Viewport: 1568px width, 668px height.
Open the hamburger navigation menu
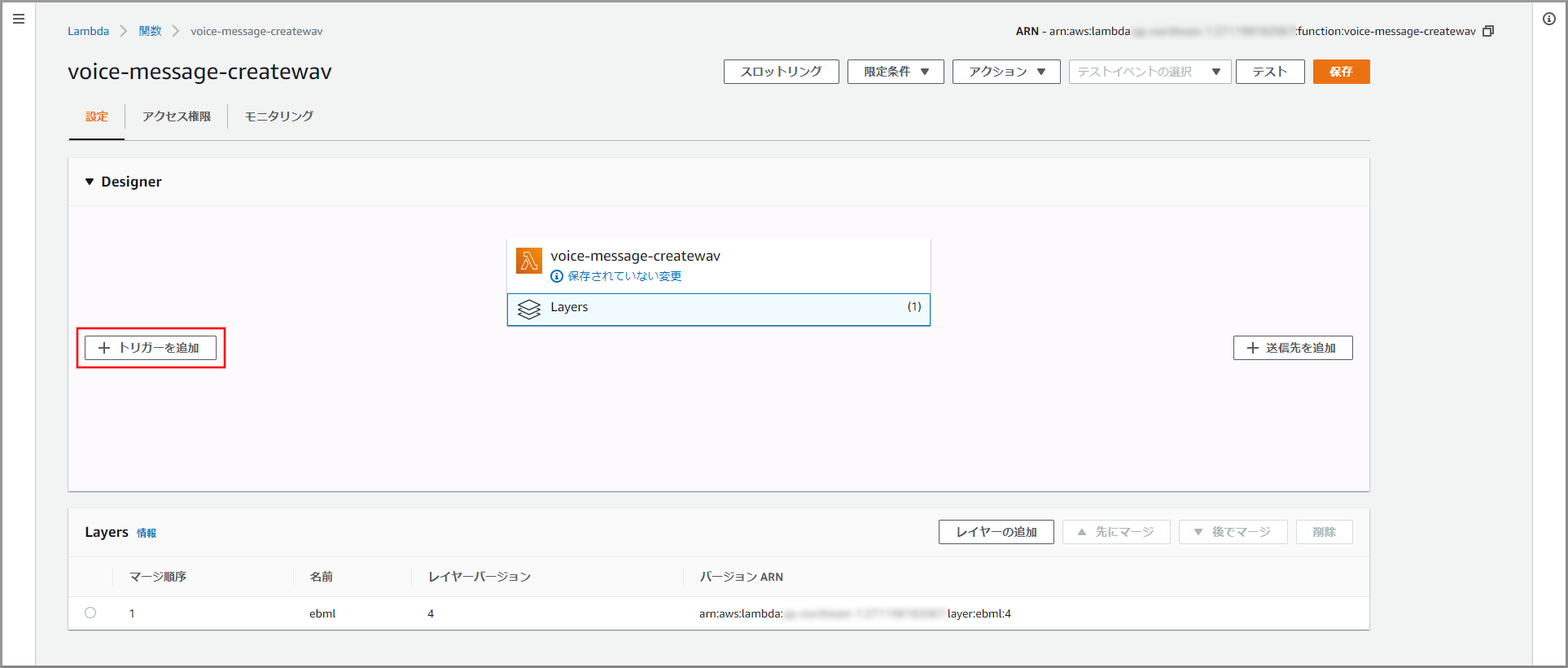pyautogui.click(x=19, y=19)
